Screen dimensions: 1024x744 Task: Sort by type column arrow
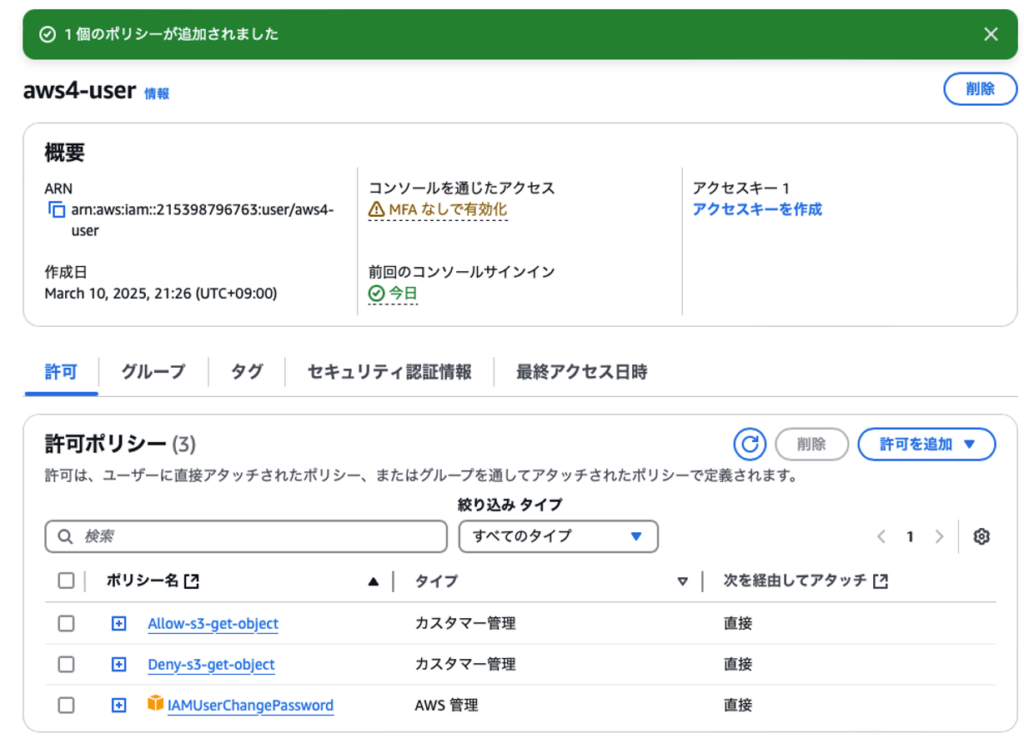(682, 581)
